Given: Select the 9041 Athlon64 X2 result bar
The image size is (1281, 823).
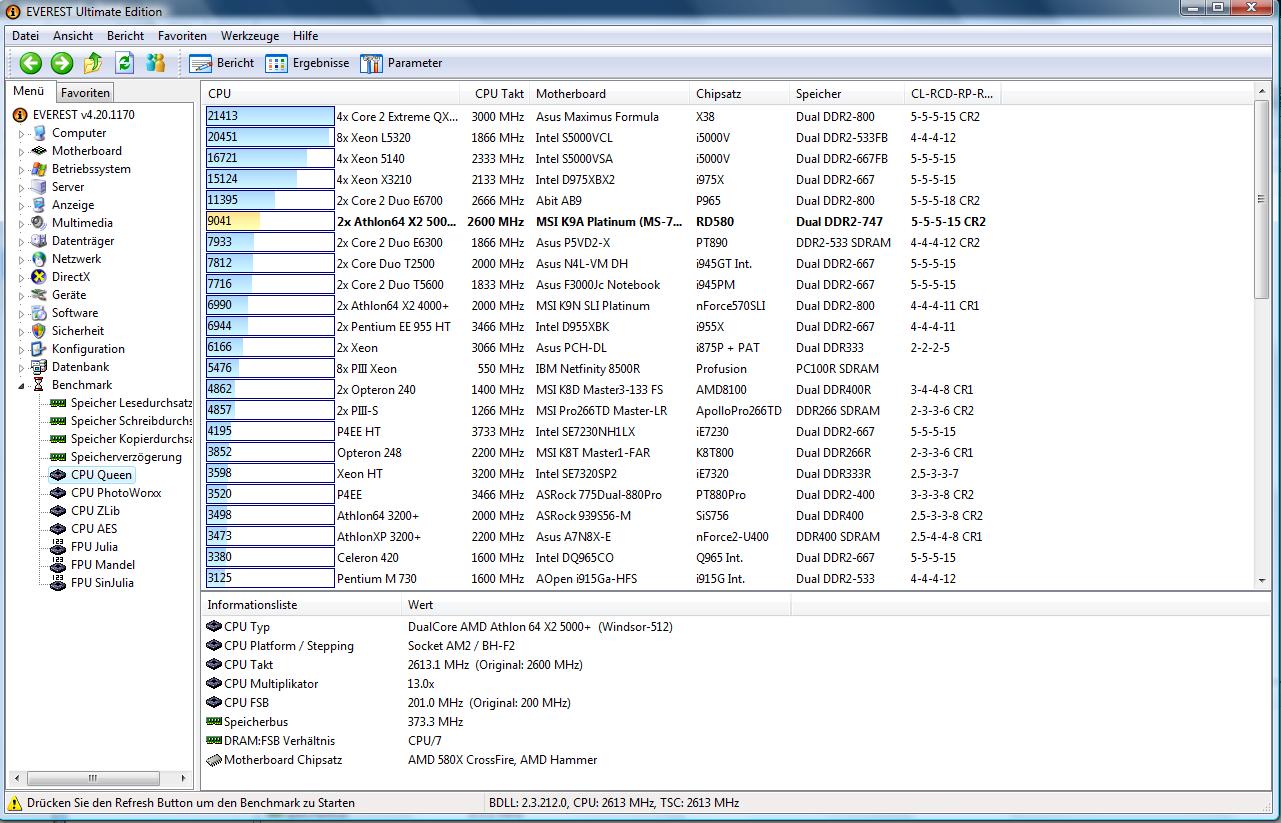Looking at the screenshot, I should pyautogui.click(x=270, y=222).
